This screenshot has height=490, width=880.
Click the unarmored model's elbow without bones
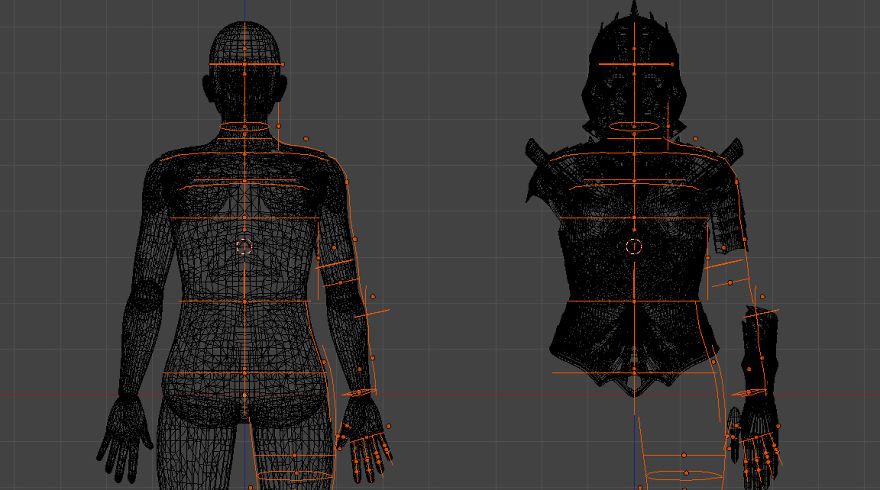145,295
